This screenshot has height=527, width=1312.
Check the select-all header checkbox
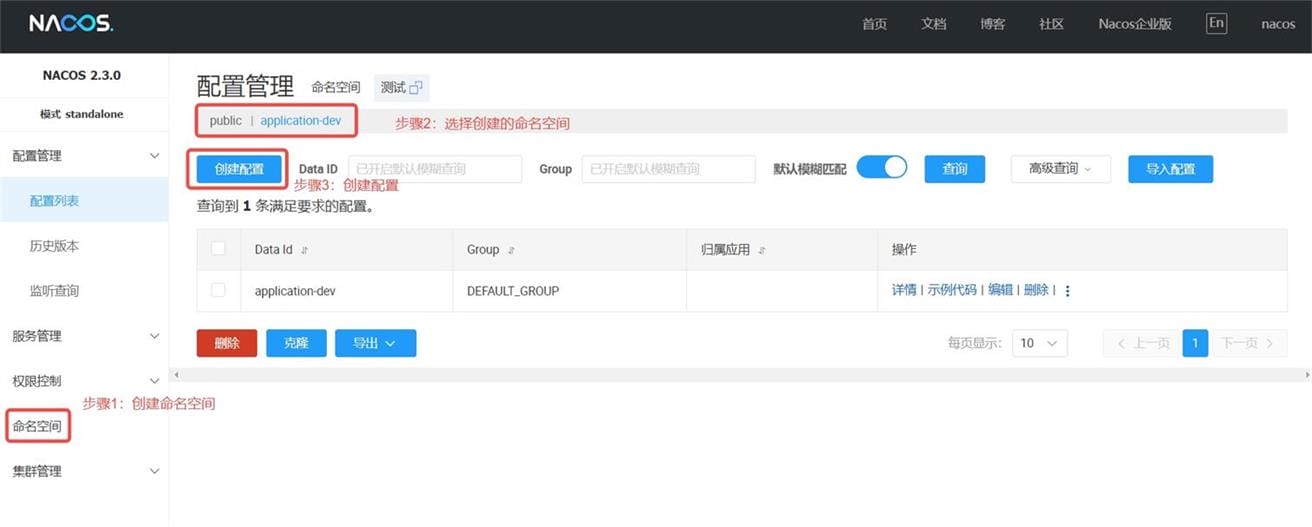pyautogui.click(x=218, y=249)
